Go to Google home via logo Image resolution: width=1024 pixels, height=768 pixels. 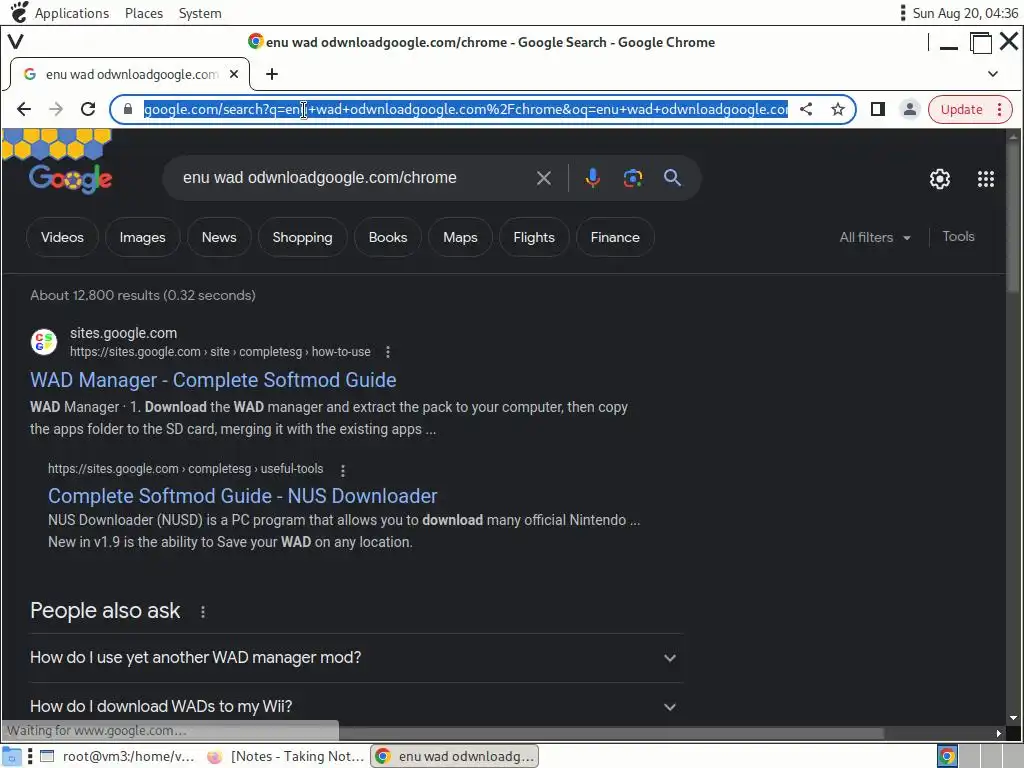point(71,178)
